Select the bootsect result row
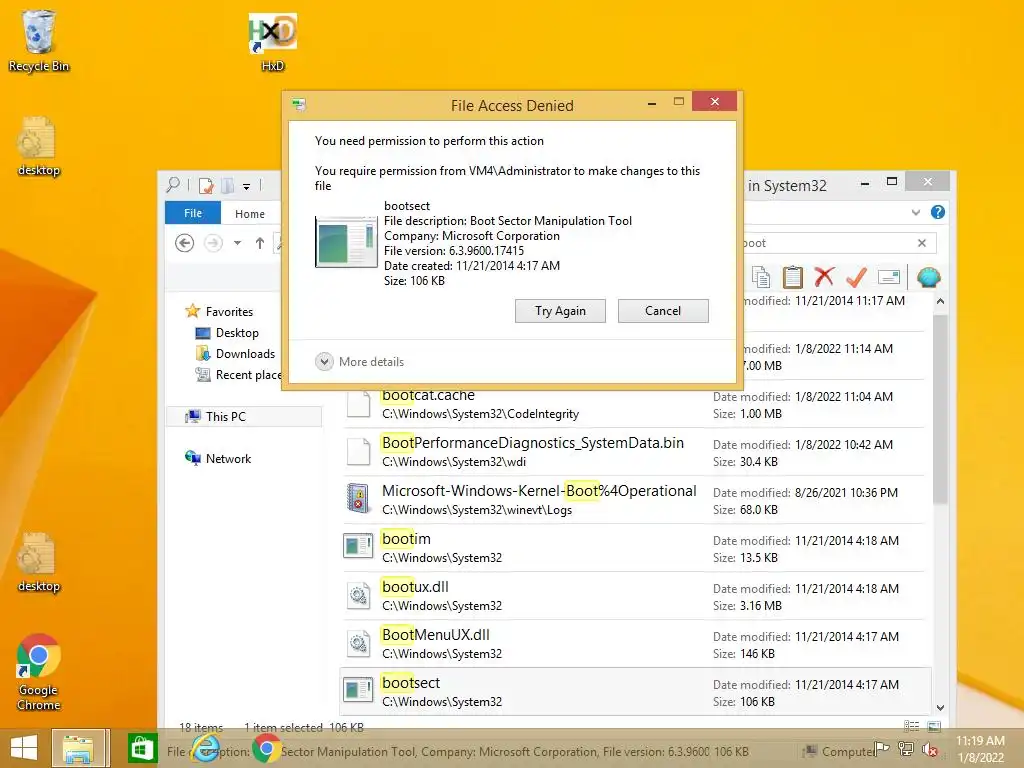Screen dimensions: 1024x768 pos(635,692)
